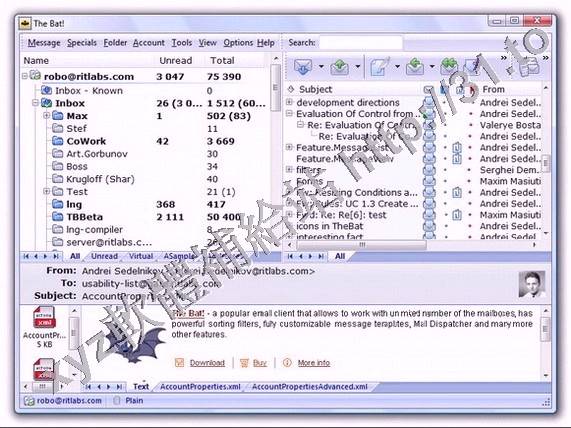The height and width of the screenshot is (428, 571).
Task: Select the Stef folder icon
Action: [x=58, y=128]
